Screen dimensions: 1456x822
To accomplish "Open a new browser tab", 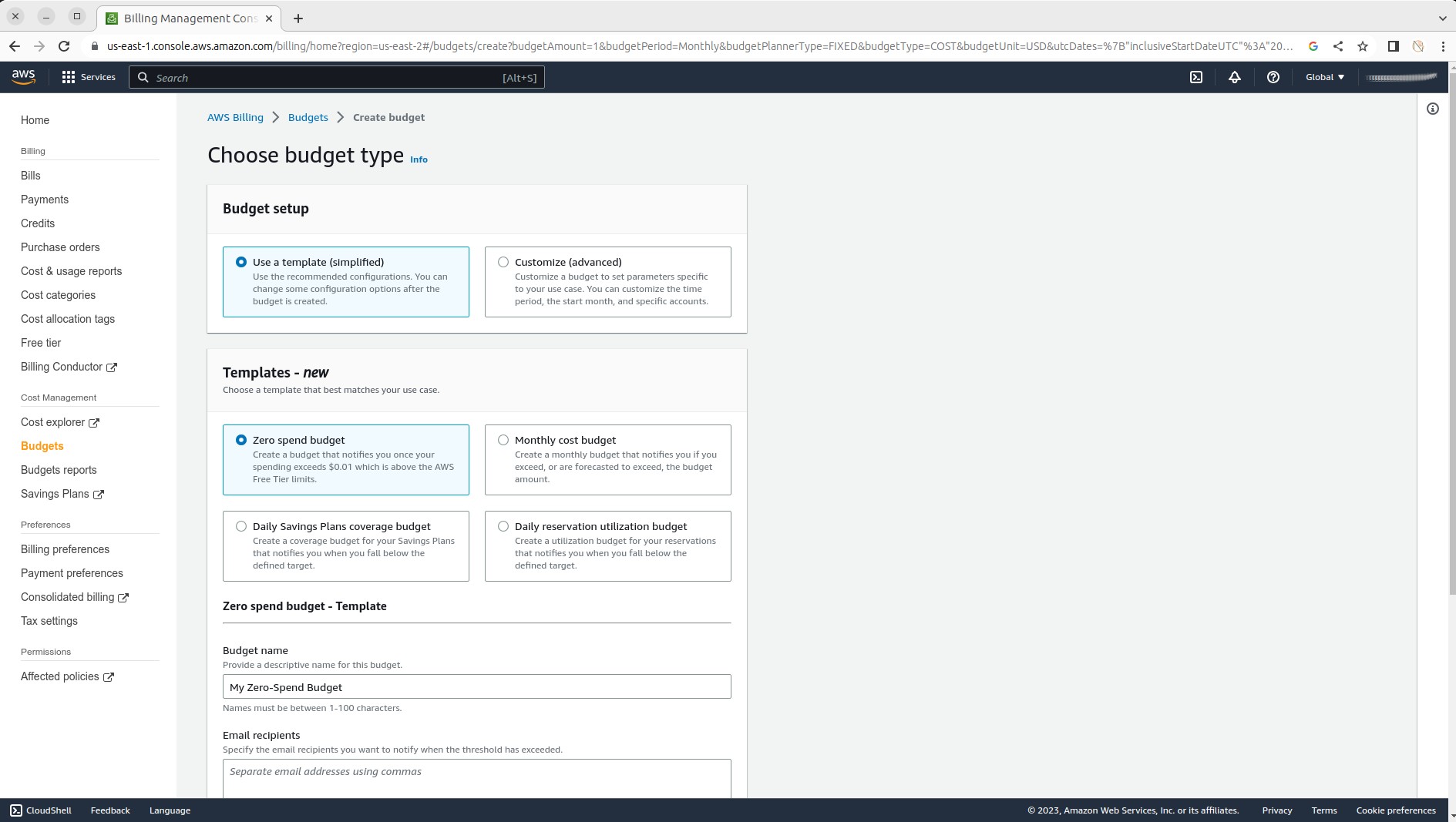I will [298, 18].
